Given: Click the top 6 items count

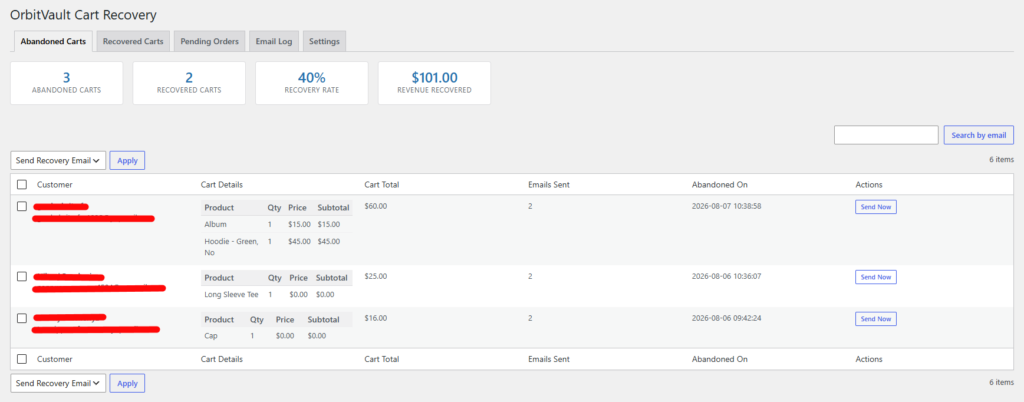Looking at the screenshot, I should coord(1001,159).
